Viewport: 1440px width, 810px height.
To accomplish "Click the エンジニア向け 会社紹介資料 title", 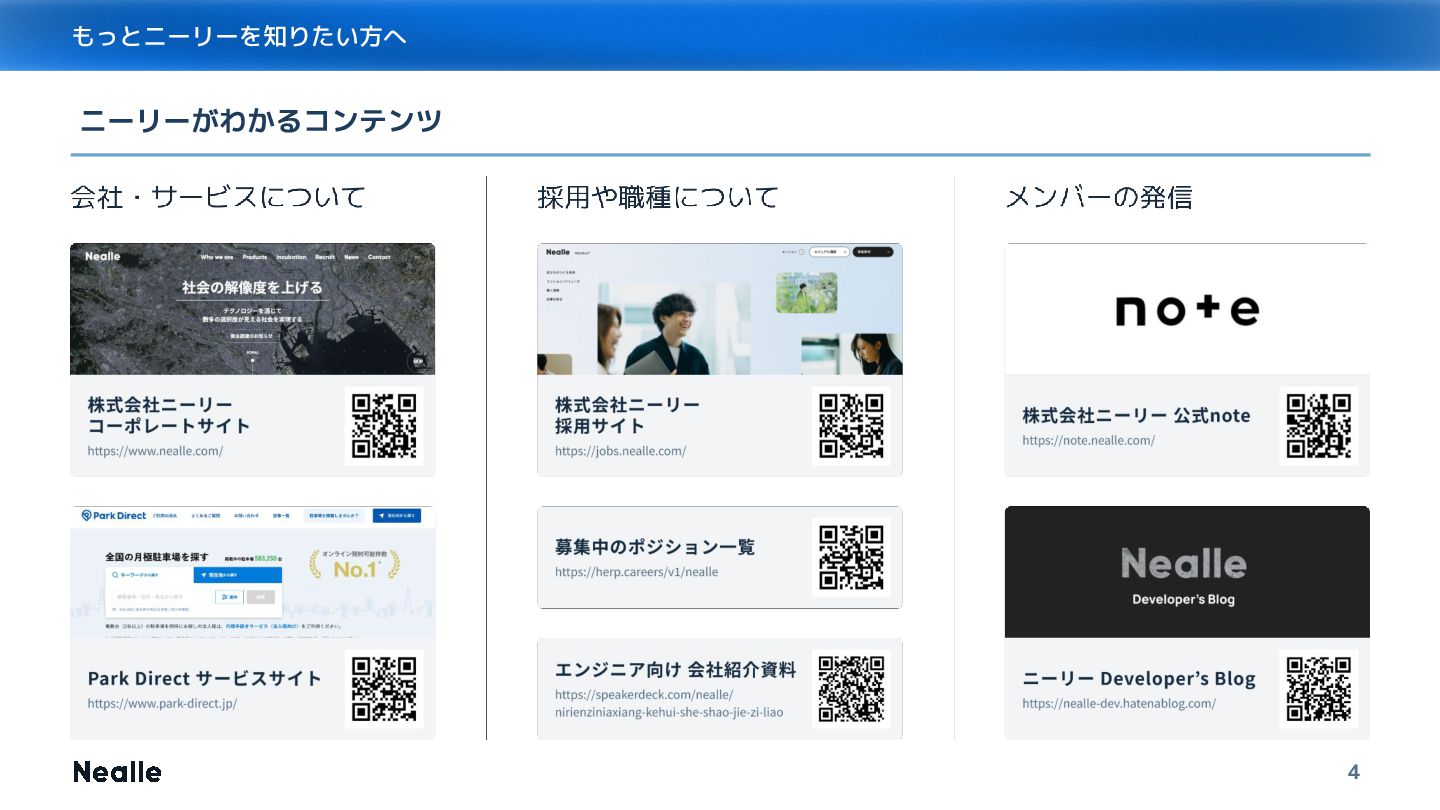I will point(676,669).
